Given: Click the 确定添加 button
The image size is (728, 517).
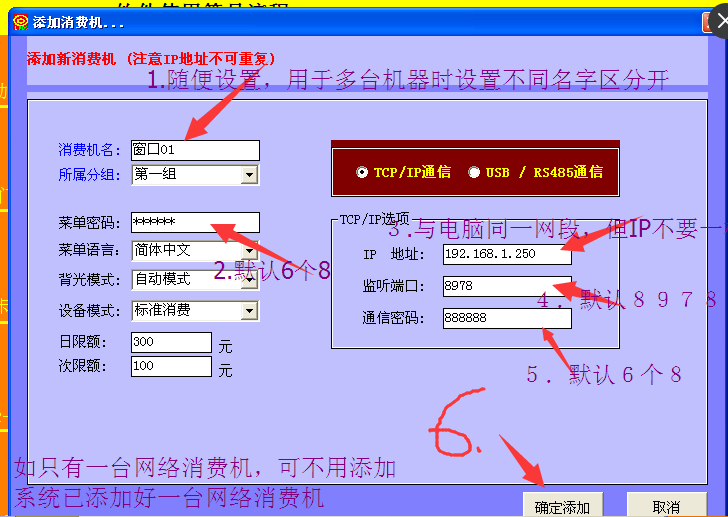Looking at the screenshot, I should [561, 506].
